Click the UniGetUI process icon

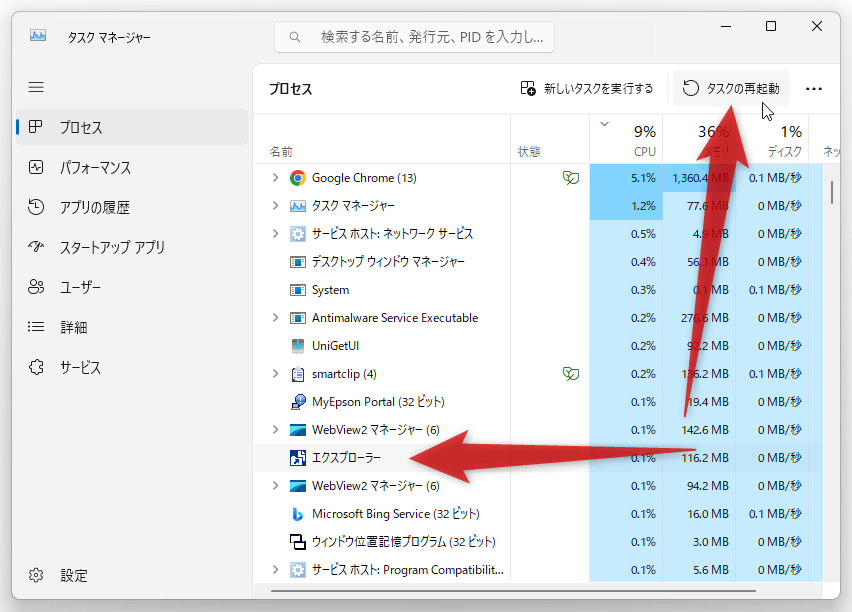298,346
